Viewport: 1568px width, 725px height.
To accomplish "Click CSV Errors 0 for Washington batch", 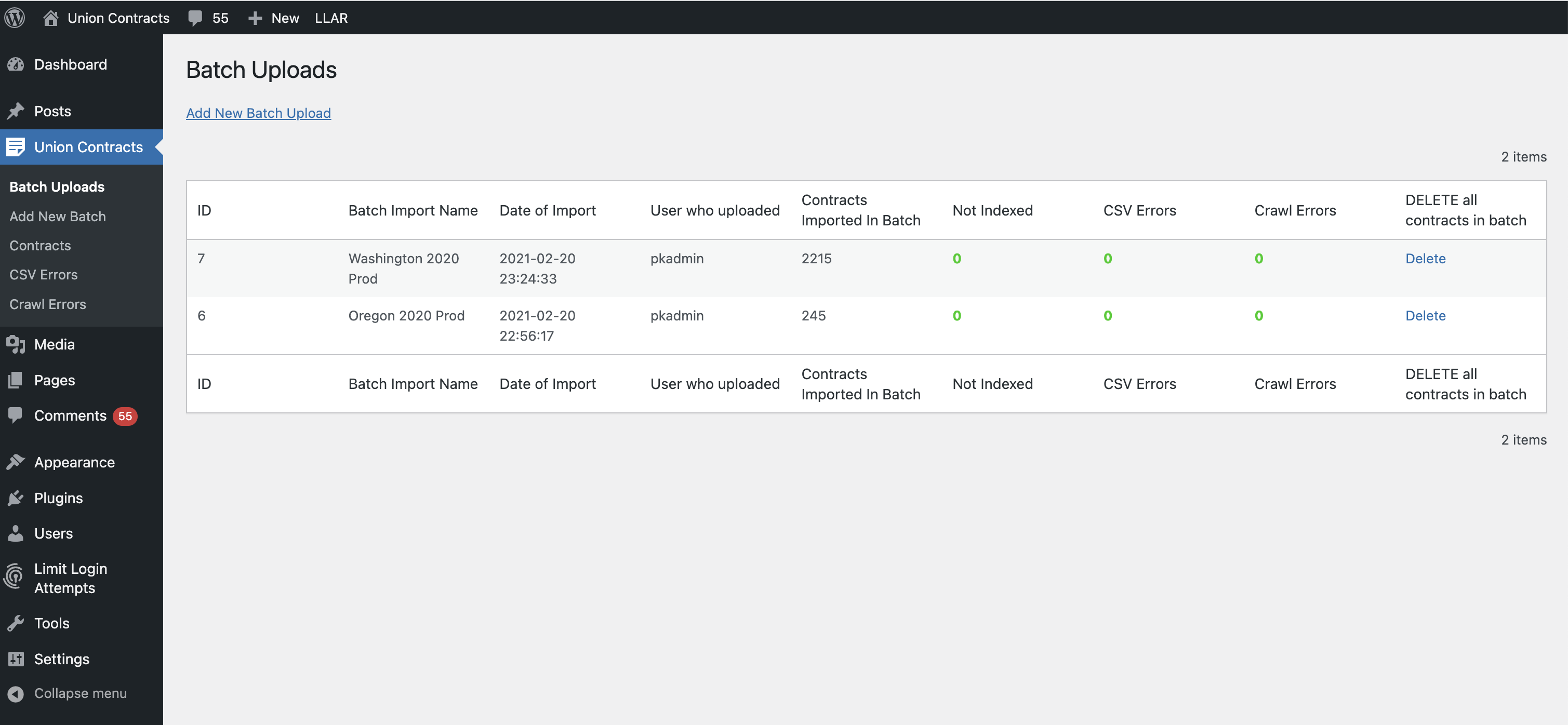I will coord(1108,259).
